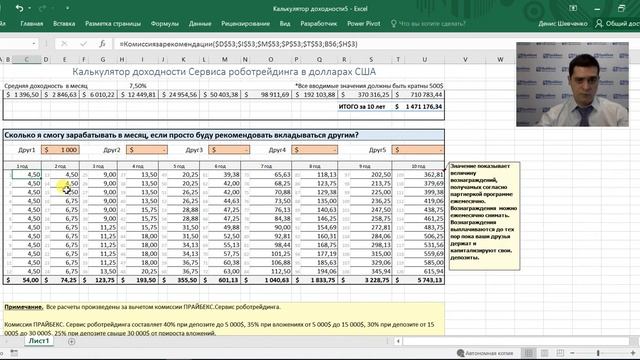Click the Друг2 orange input cell

[147, 150]
